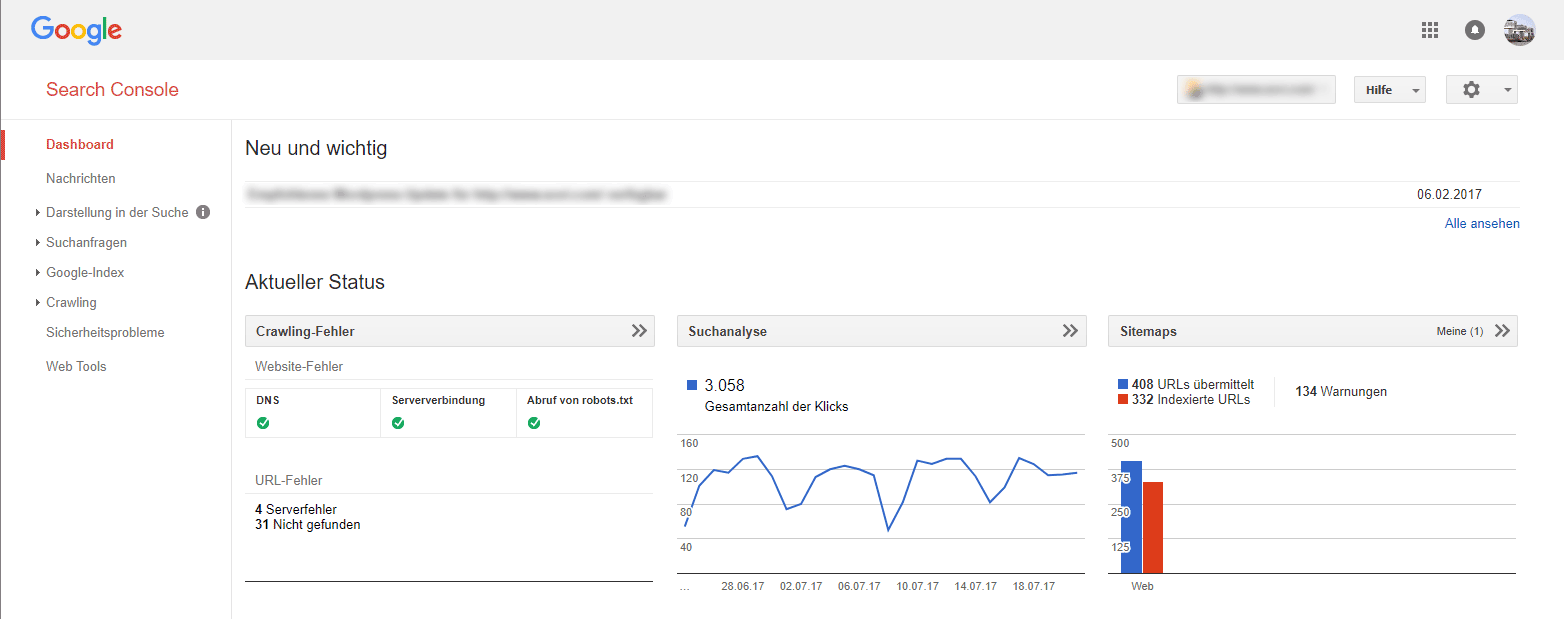Open the Google apps grid

[1429, 30]
